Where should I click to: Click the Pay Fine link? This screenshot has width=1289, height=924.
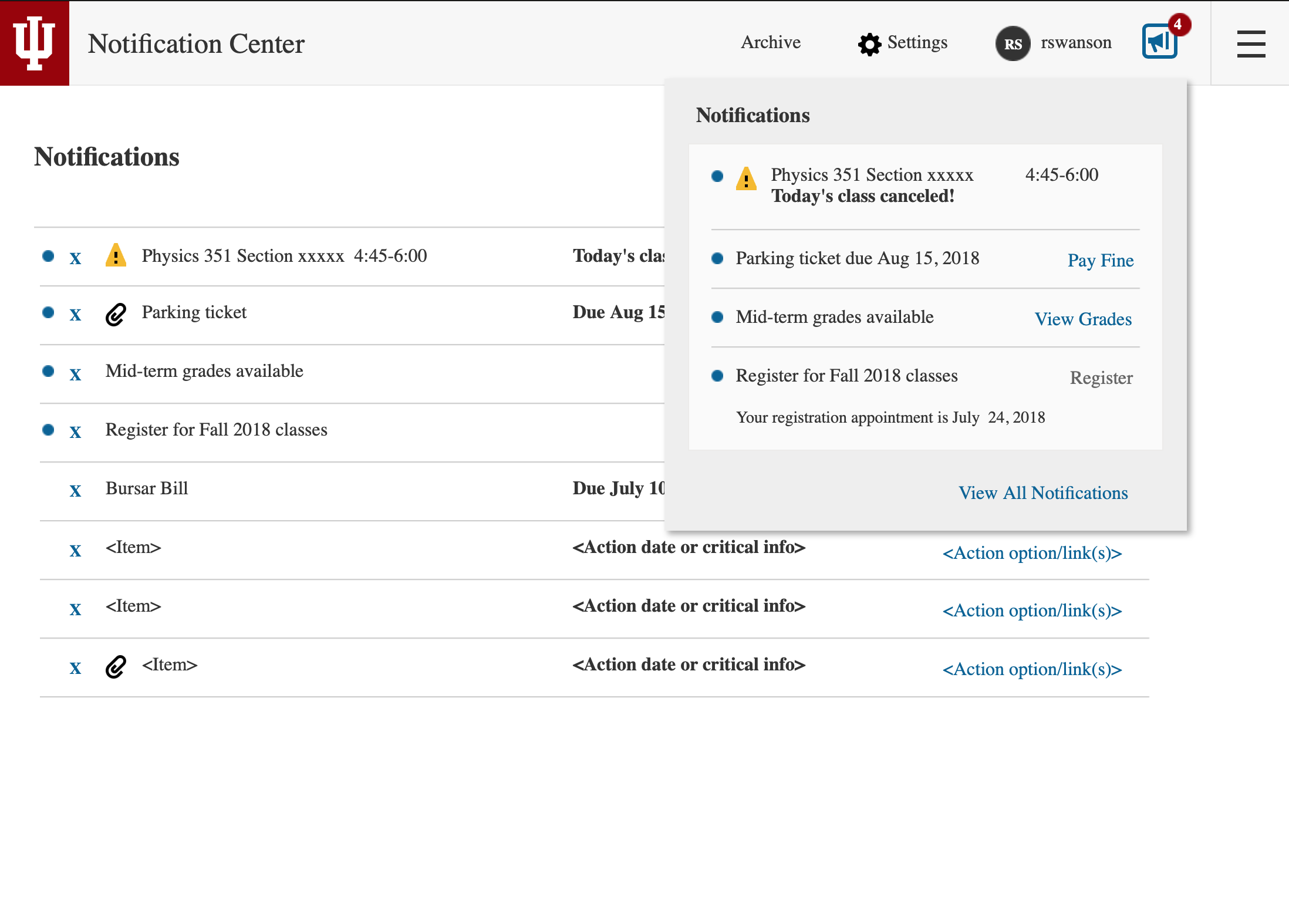pos(1101,260)
